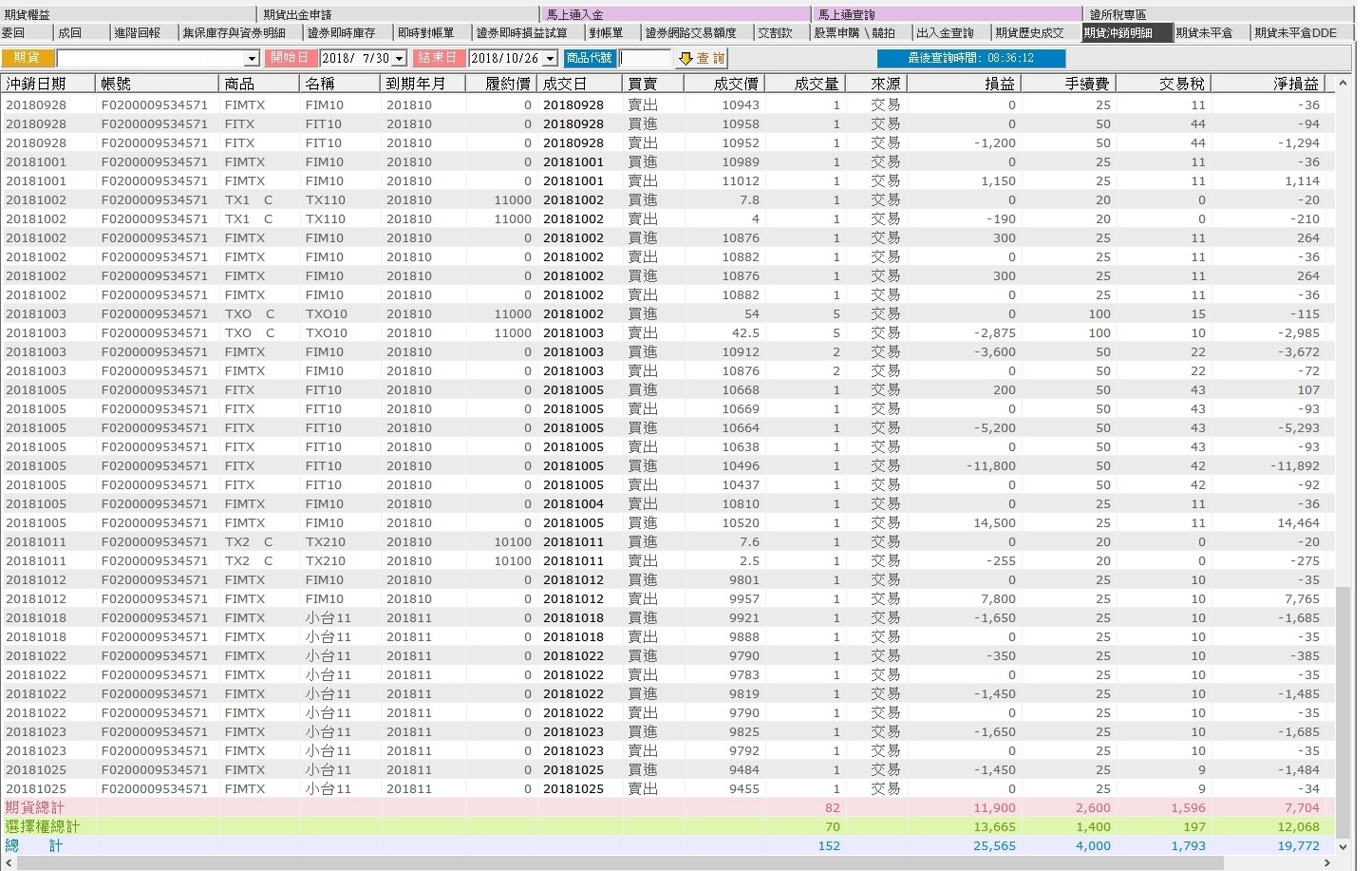Select the trade price cell 7.8
This screenshot has width=1372, height=871.
point(749,200)
